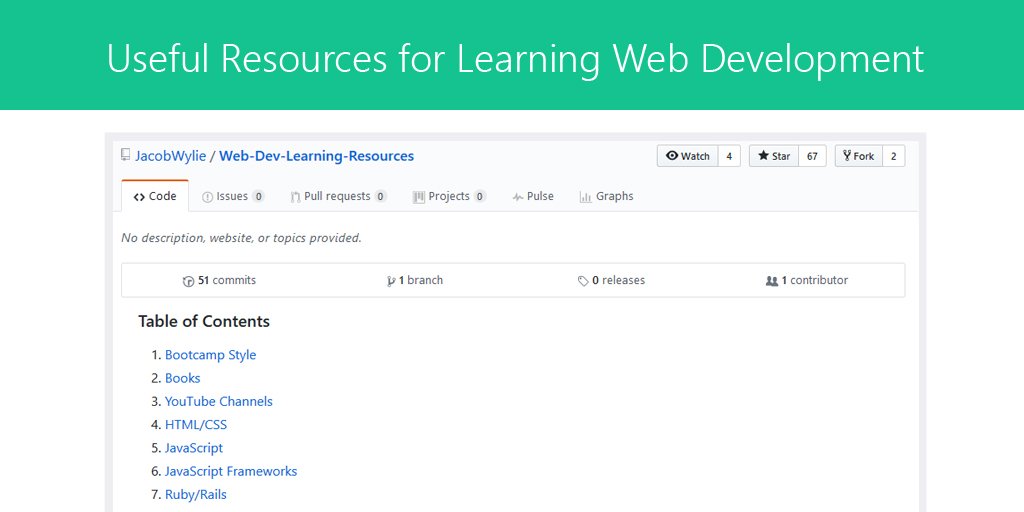Viewport: 1024px width, 512px height.
Task: Star the repository
Action: click(774, 156)
